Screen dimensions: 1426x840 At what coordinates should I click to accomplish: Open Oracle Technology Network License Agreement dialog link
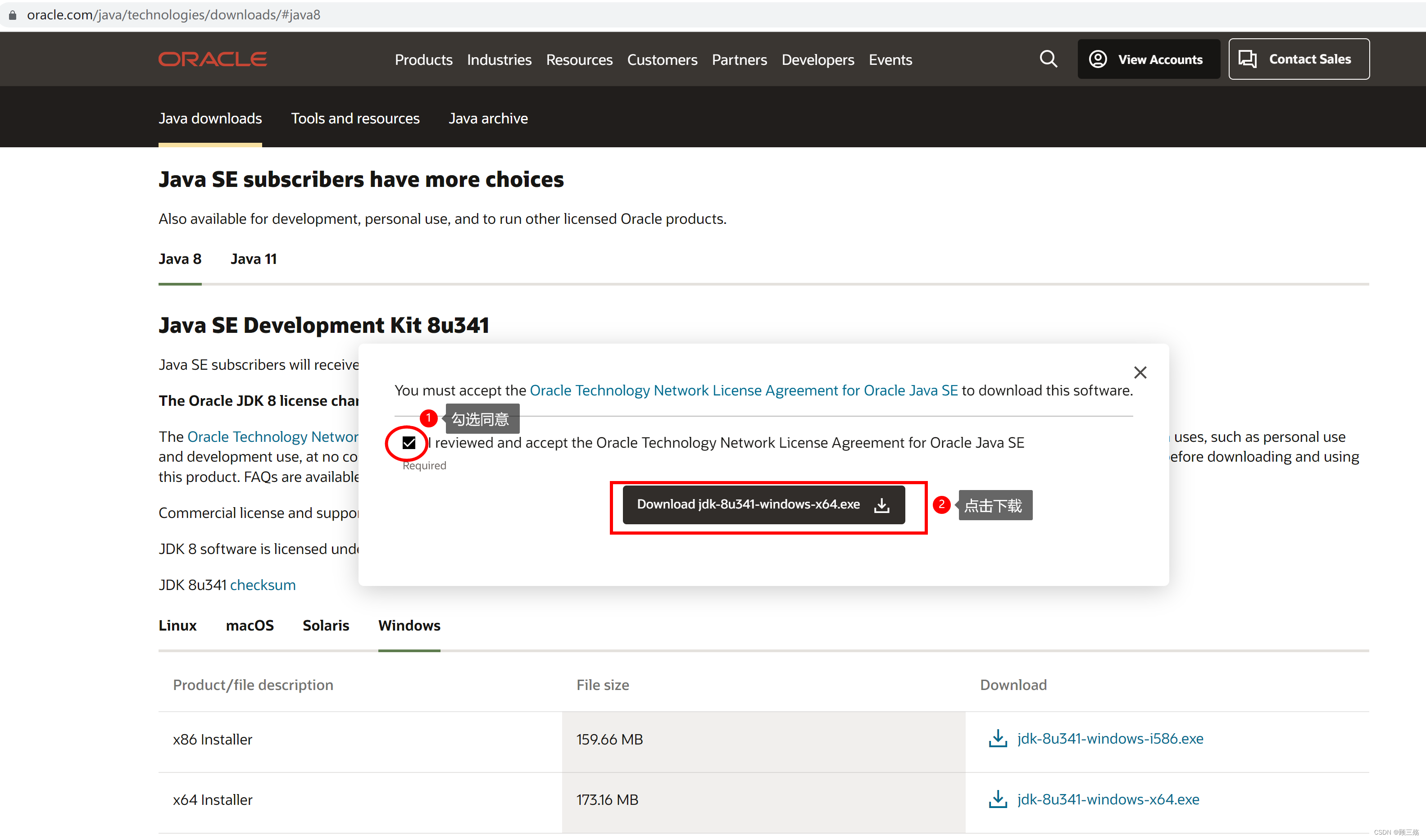coord(744,390)
